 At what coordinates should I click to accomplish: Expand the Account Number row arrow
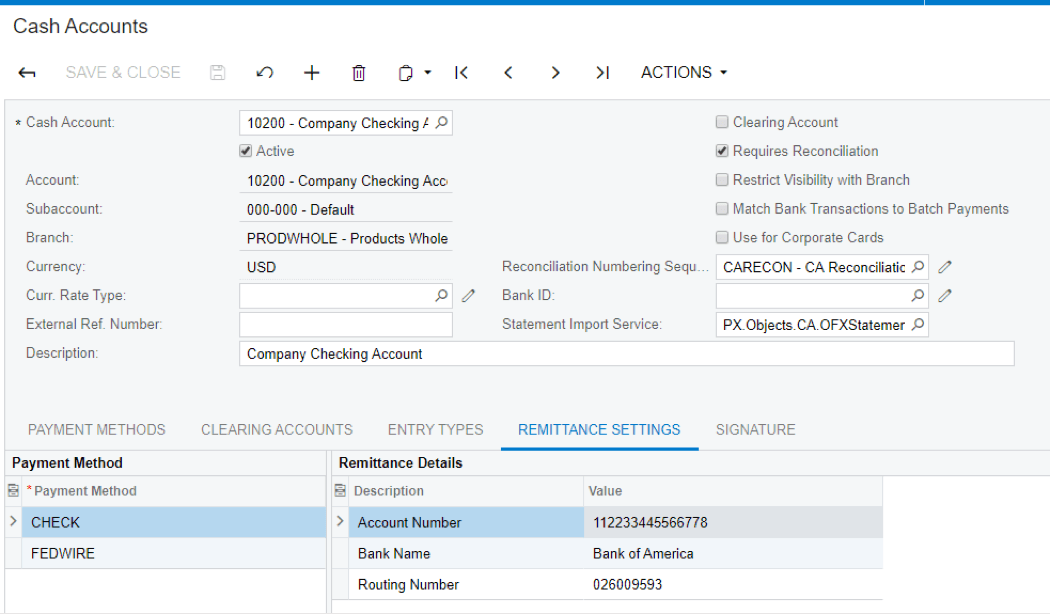340,521
